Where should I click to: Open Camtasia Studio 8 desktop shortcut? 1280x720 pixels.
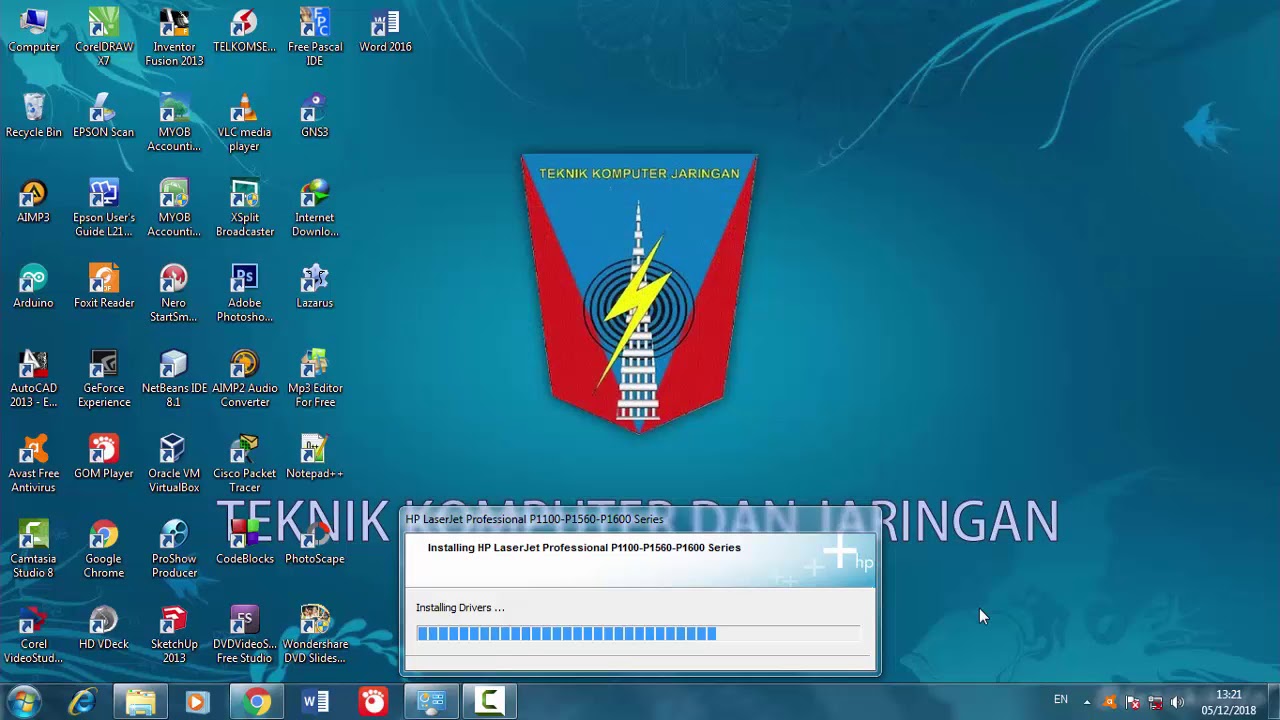33,549
